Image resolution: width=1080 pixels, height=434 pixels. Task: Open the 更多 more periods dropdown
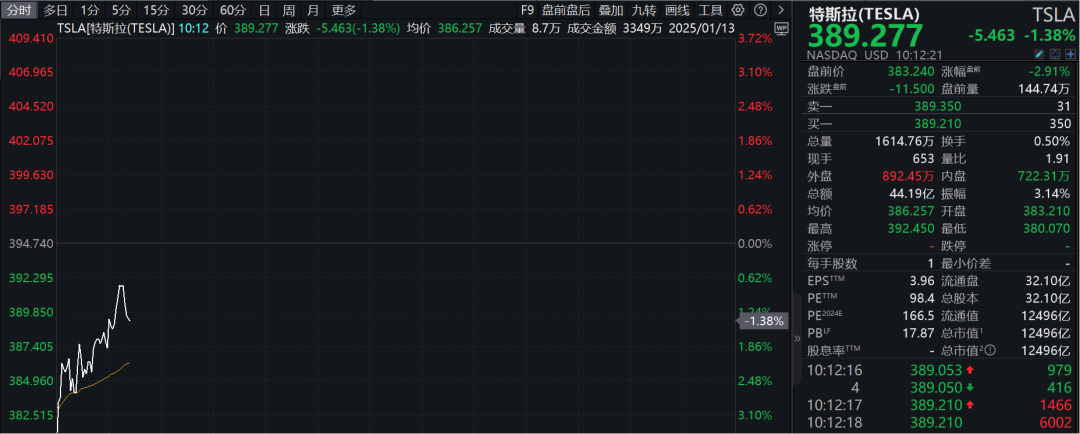[344, 10]
